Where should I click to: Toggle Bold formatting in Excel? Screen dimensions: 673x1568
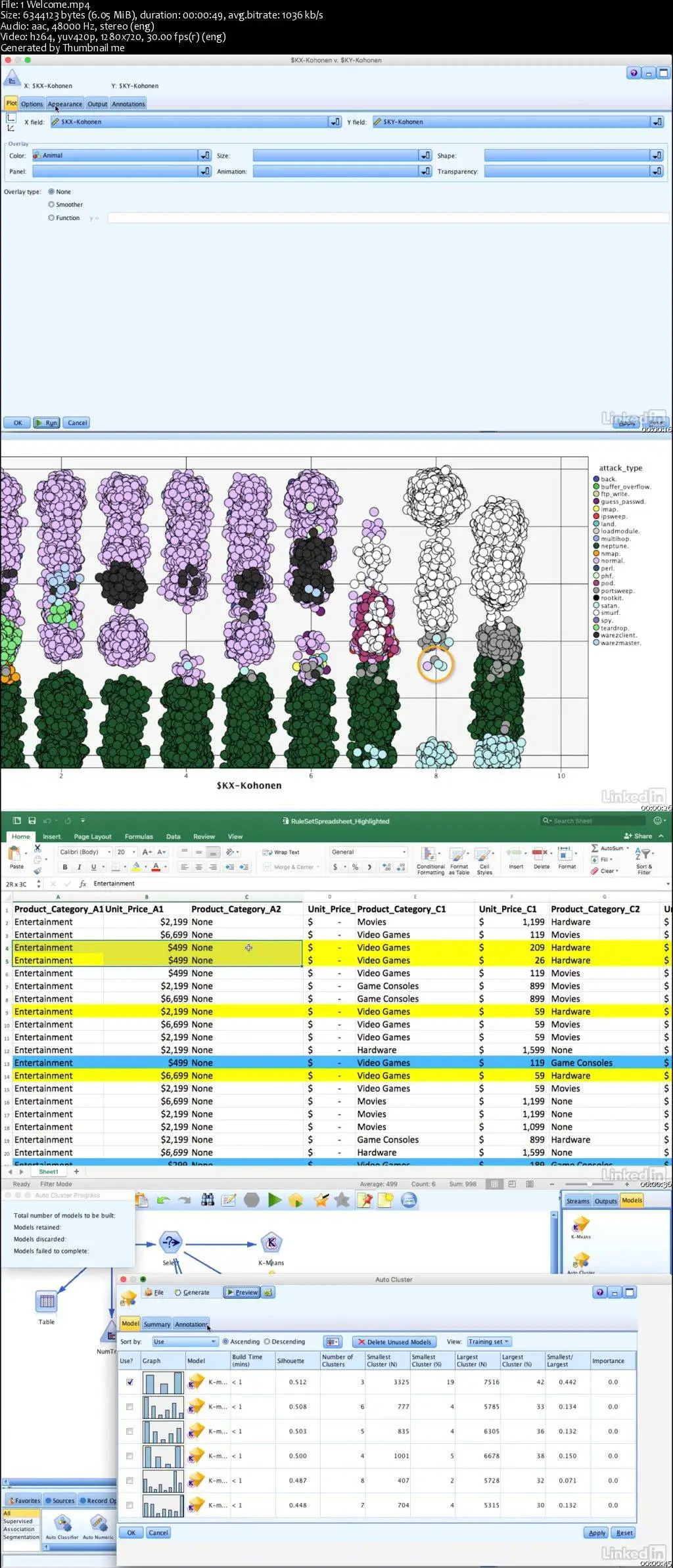[64, 867]
